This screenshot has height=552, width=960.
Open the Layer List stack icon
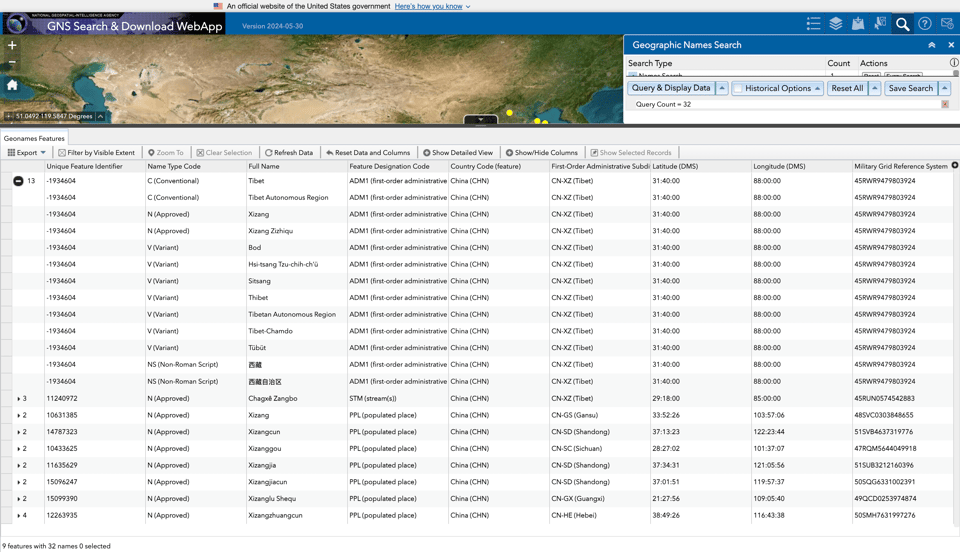(x=835, y=23)
